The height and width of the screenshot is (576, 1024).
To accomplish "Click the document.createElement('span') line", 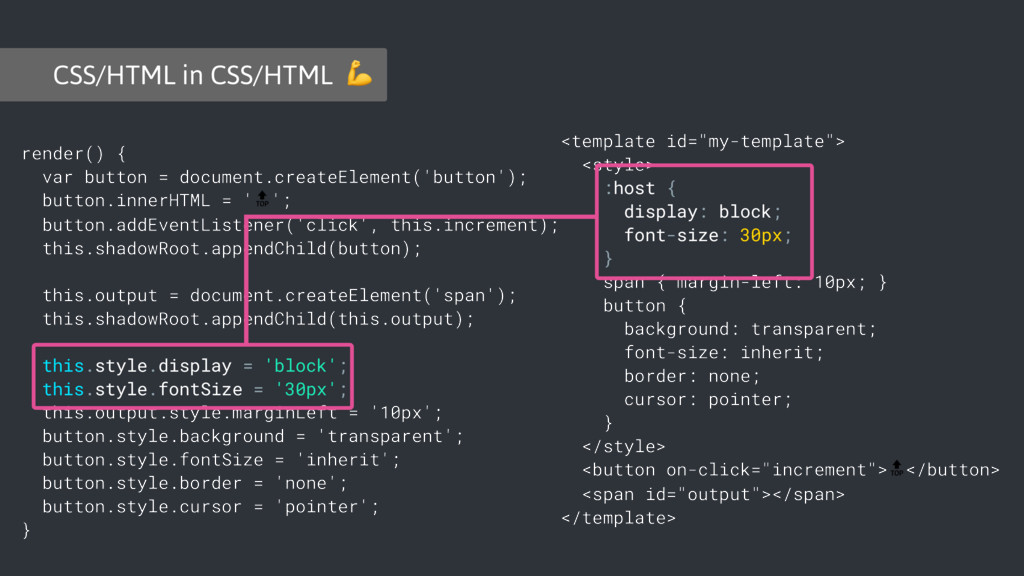I will (x=279, y=296).
